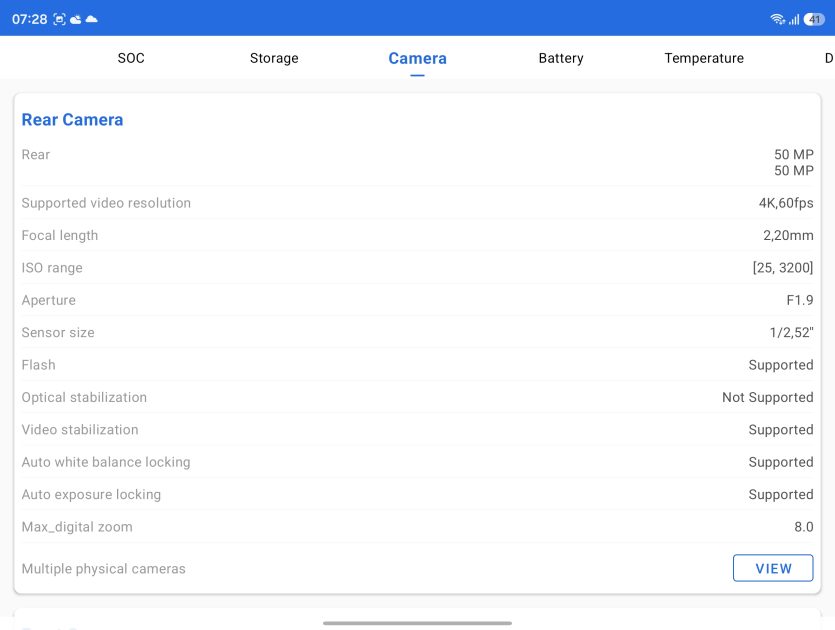Viewport: 835px width, 630px height.
Task: Tap the Focal length label
Action: tap(60, 235)
